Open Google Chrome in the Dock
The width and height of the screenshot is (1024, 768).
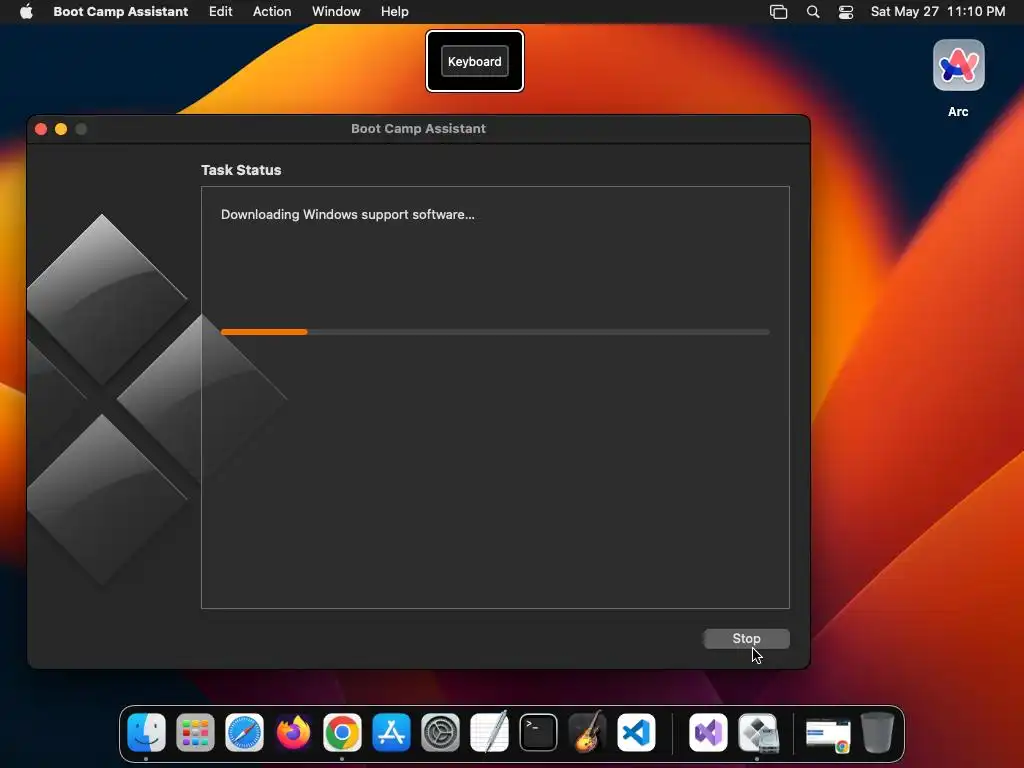pos(342,732)
